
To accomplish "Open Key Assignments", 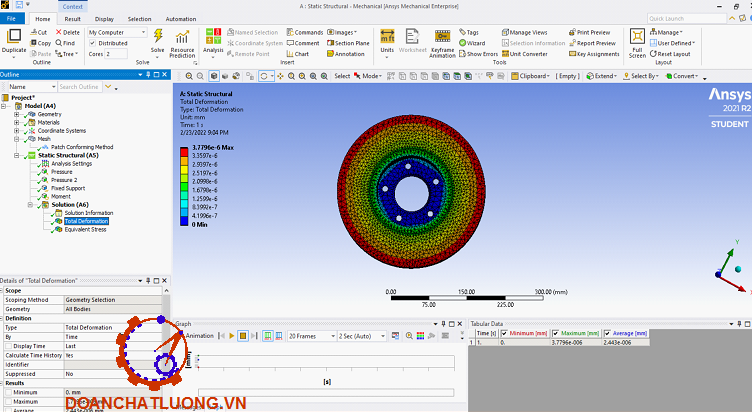I will pos(594,54).
